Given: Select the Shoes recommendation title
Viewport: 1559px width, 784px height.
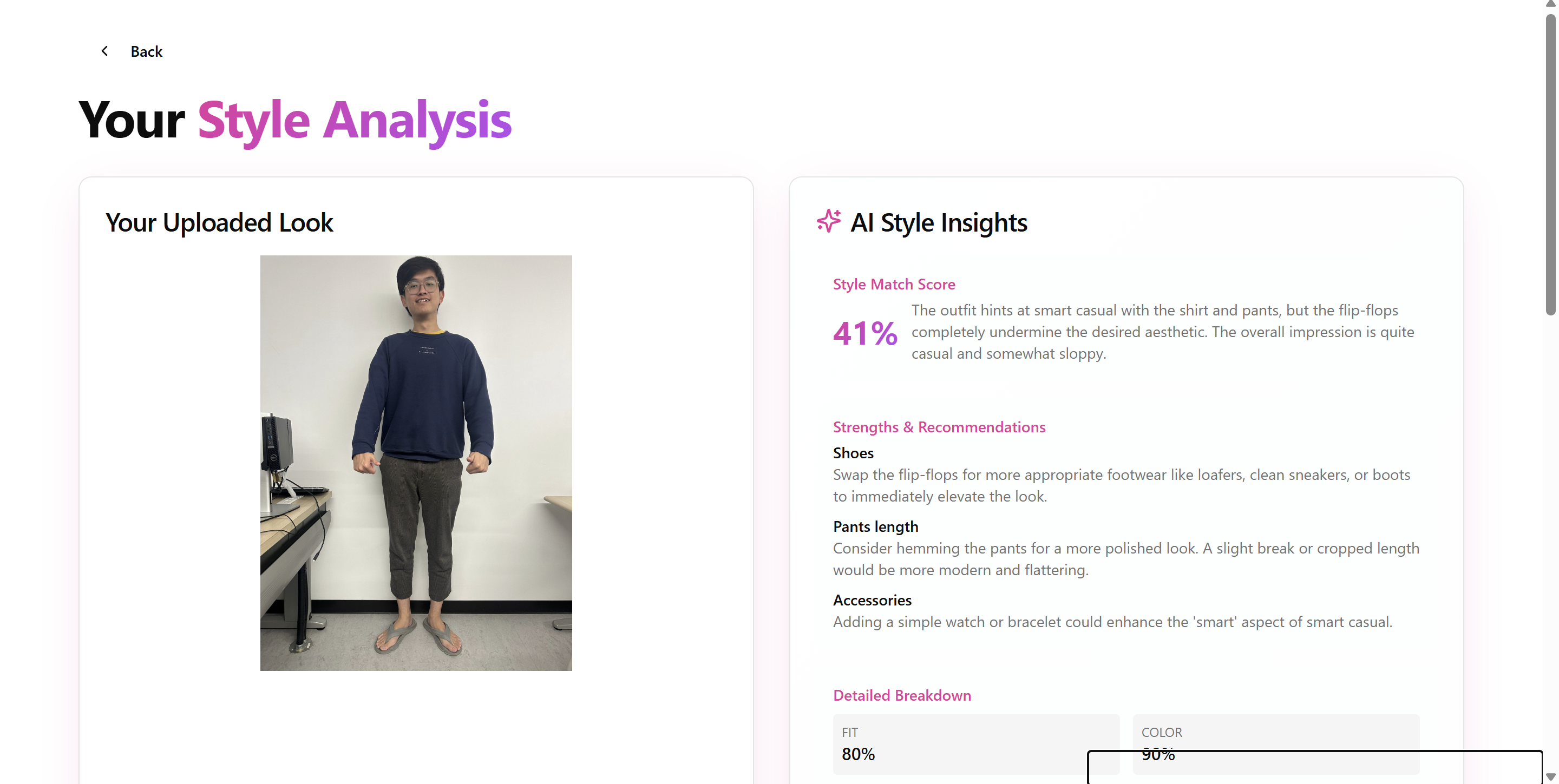Looking at the screenshot, I should click(853, 453).
